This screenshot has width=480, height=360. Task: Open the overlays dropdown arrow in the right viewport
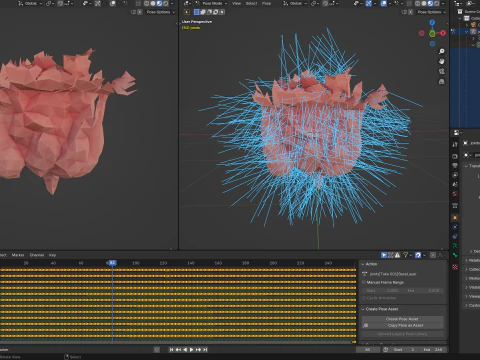pos(390,3)
